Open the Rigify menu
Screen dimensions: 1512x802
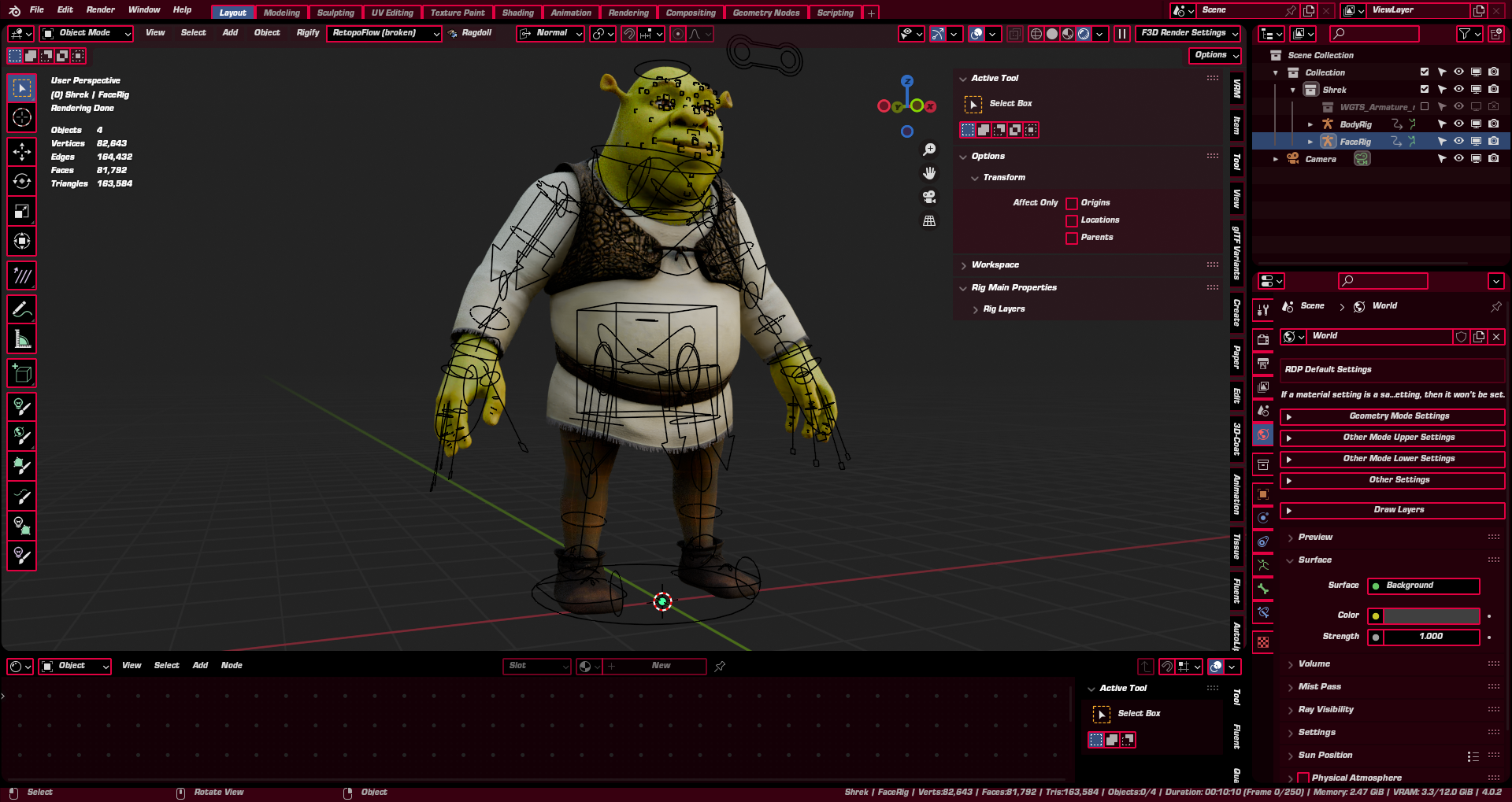tap(308, 33)
